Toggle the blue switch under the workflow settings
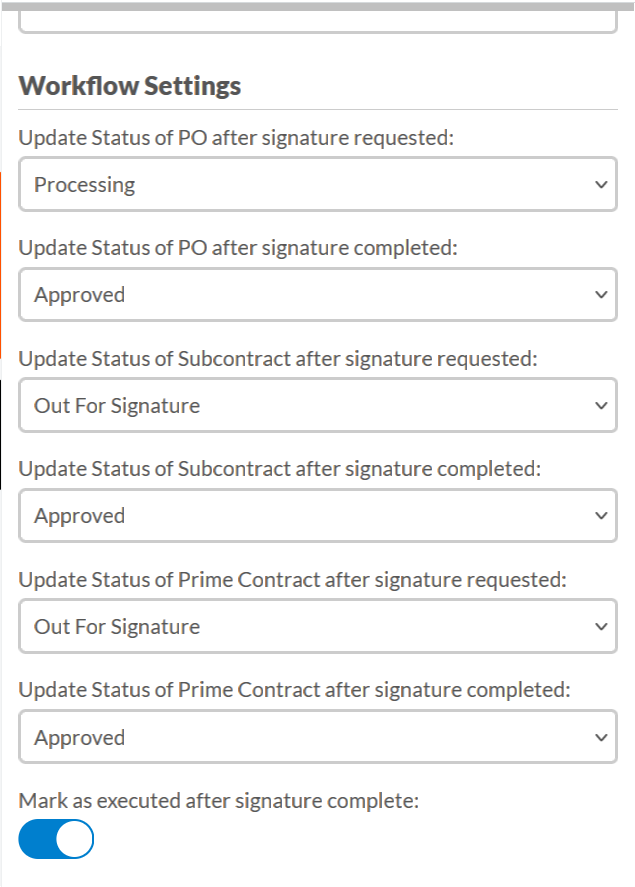Image resolution: width=635 pixels, height=887 pixels. [x=56, y=838]
